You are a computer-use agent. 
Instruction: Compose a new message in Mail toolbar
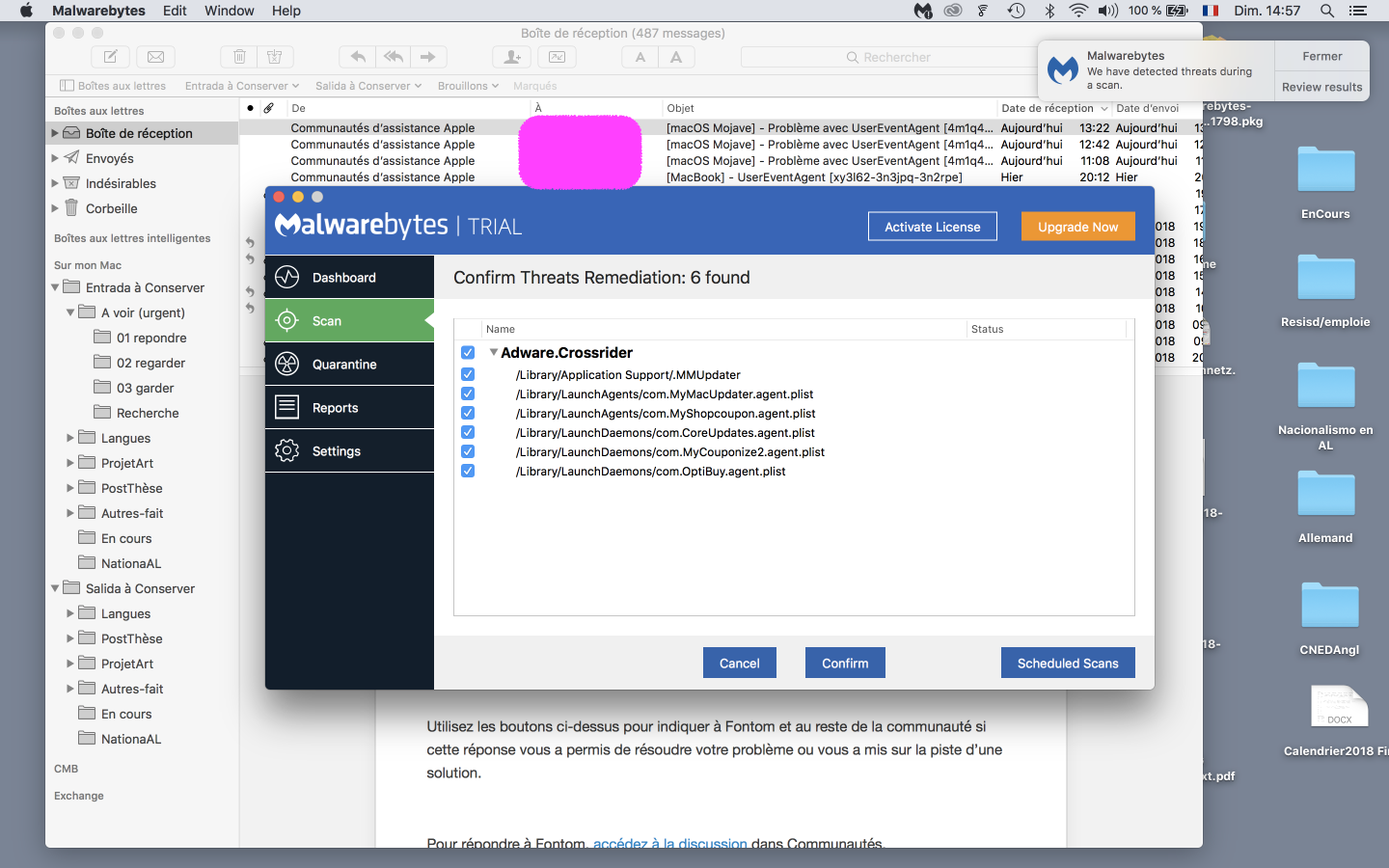111,57
